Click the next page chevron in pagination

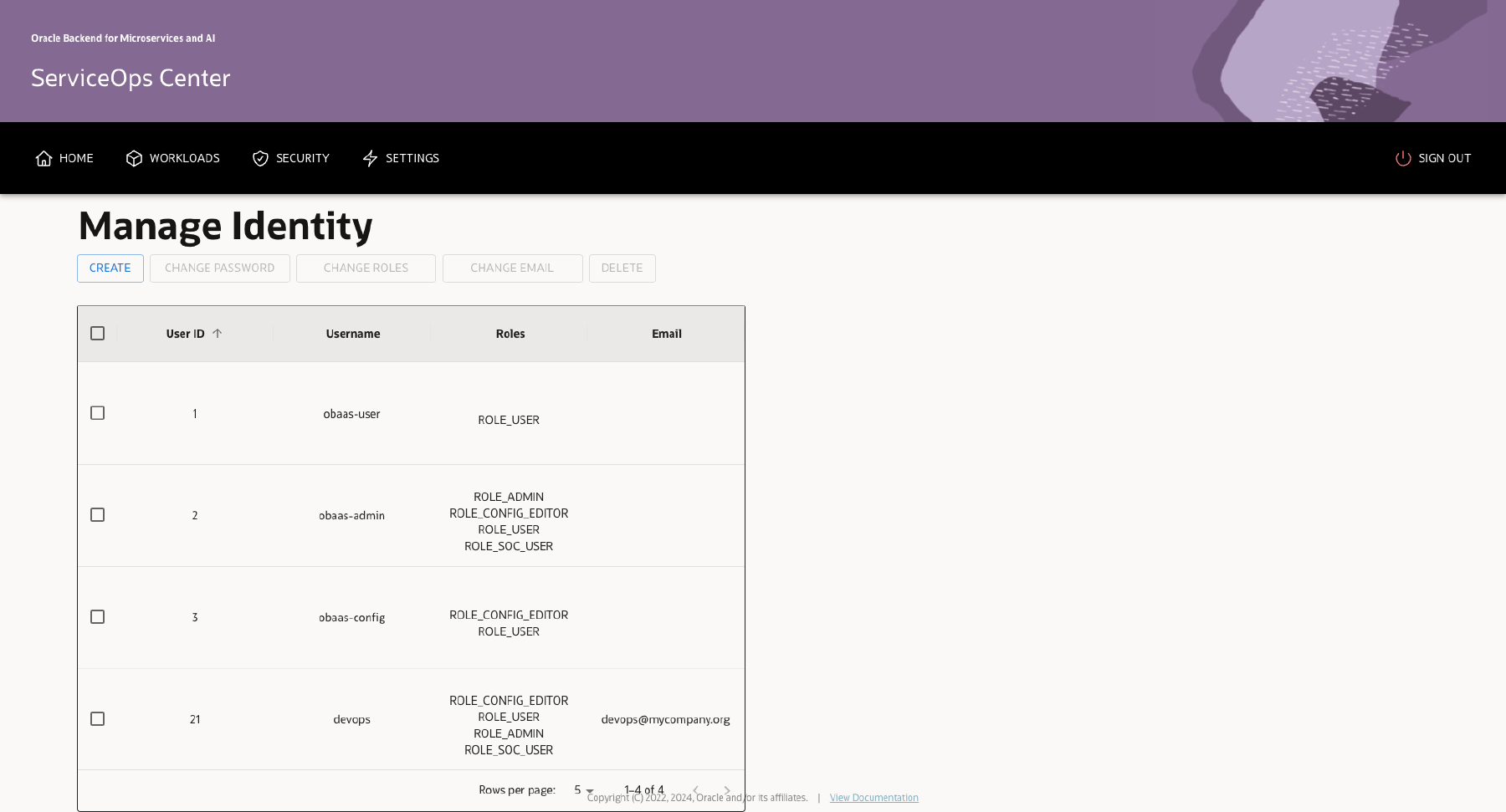pos(727,790)
